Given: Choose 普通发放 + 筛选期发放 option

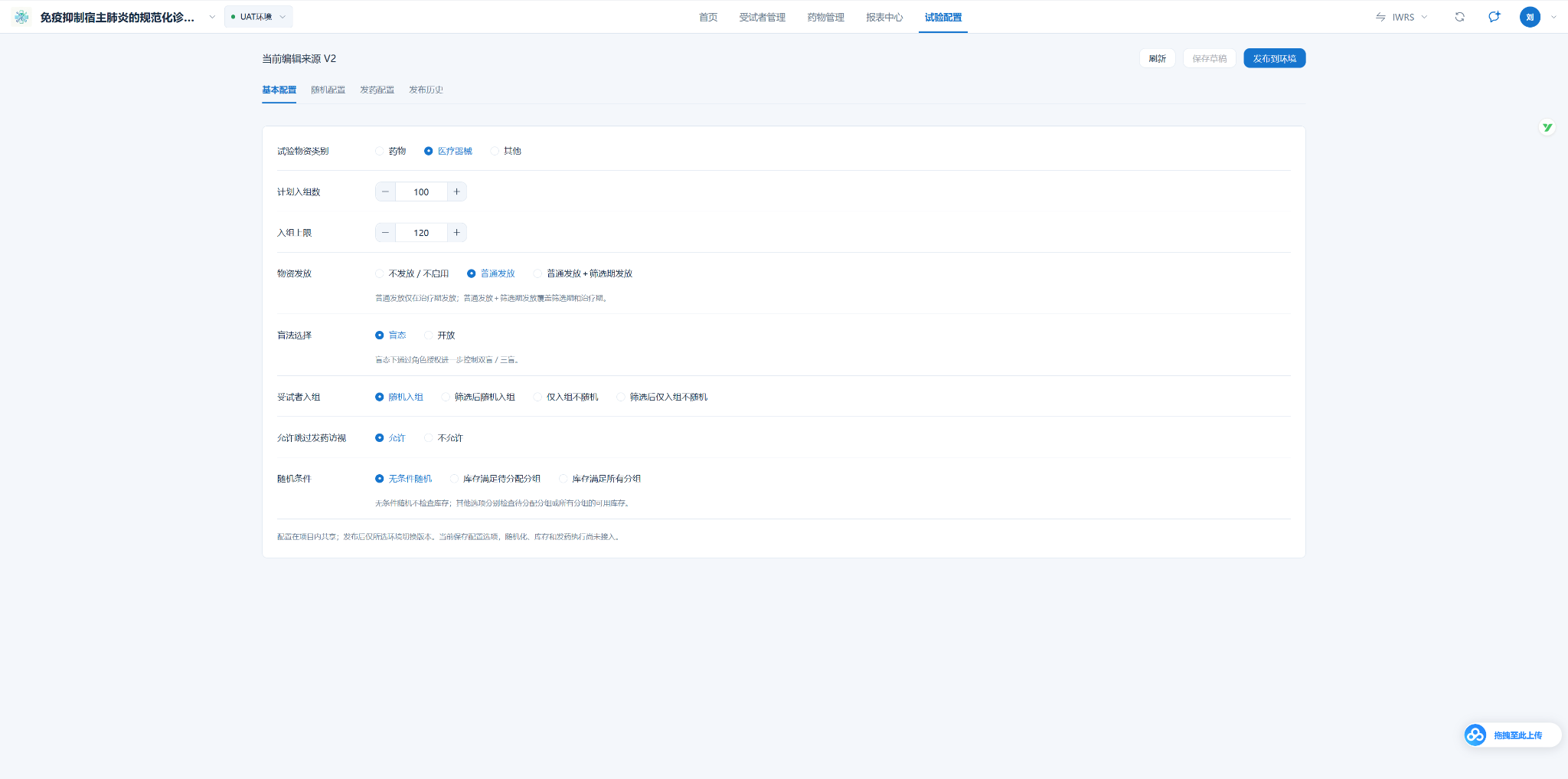Looking at the screenshot, I should (x=583, y=273).
